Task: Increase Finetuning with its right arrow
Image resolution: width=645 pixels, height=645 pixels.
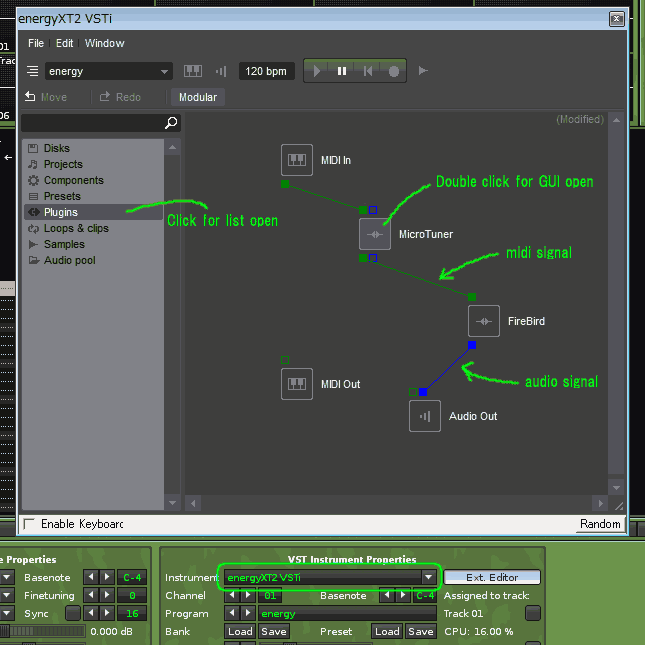Action: tap(107, 595)
